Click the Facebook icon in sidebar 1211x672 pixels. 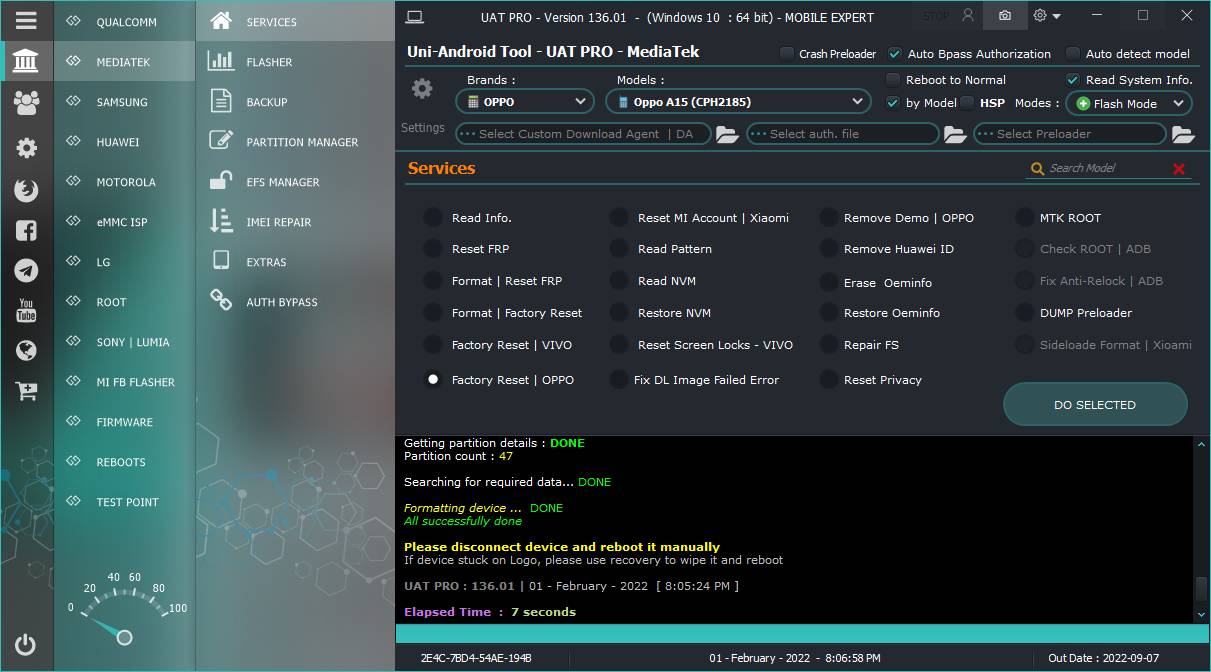(x=26, y=230)
